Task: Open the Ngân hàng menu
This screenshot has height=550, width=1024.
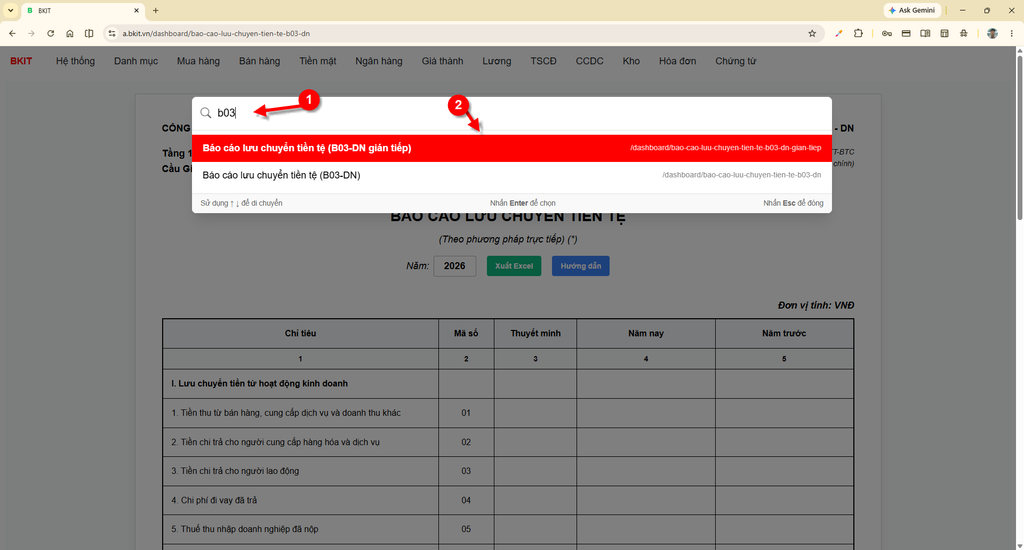Action: [379, 61]
